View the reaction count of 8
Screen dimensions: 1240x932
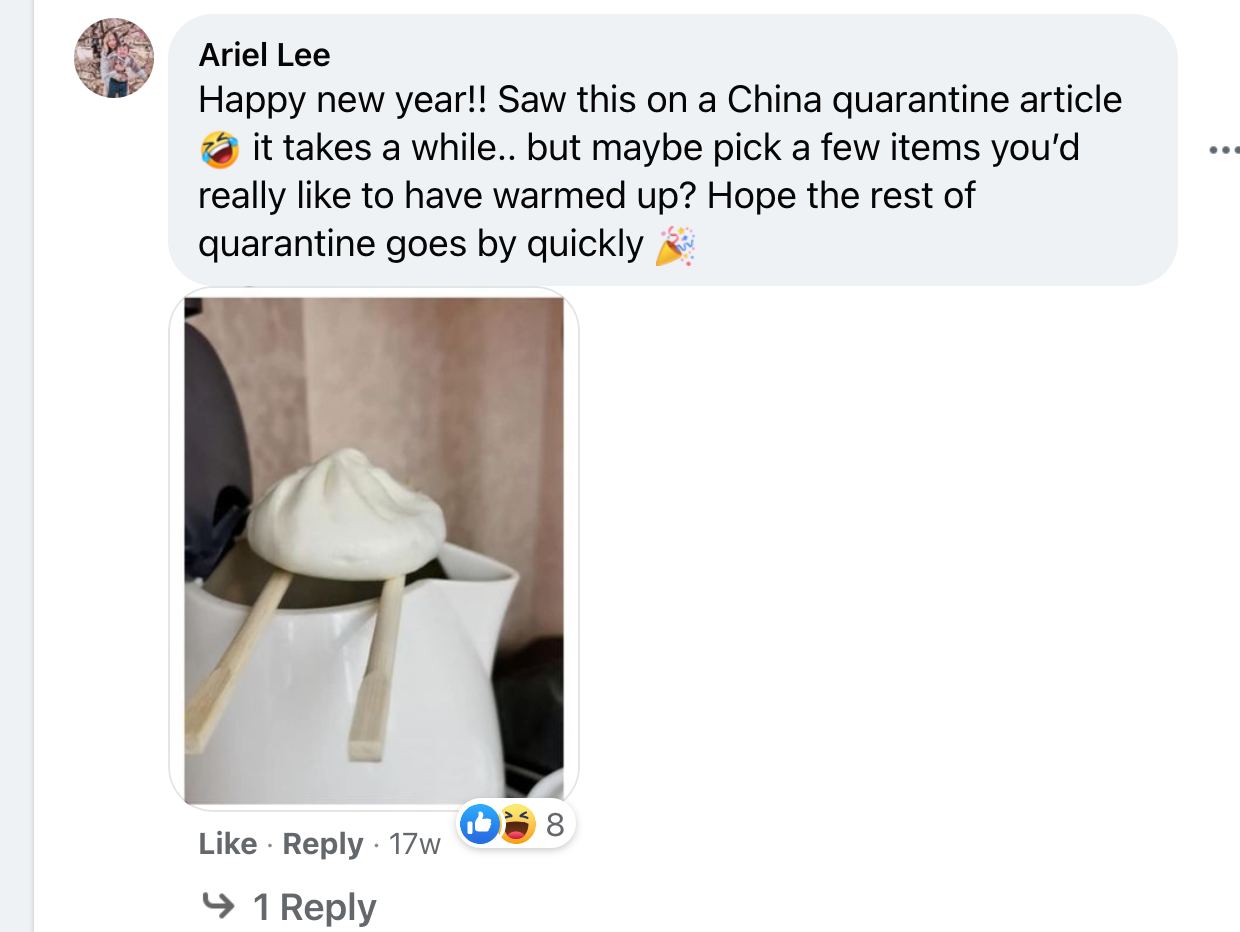click(555, 825)
